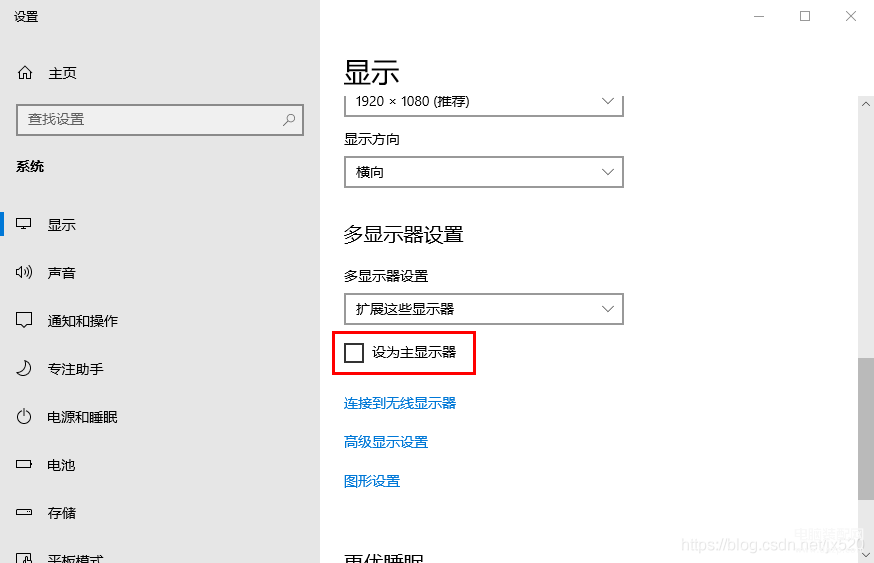The image size is (874, 563).
Task: Click the 存储 drive icon
Action: point(23,512)
